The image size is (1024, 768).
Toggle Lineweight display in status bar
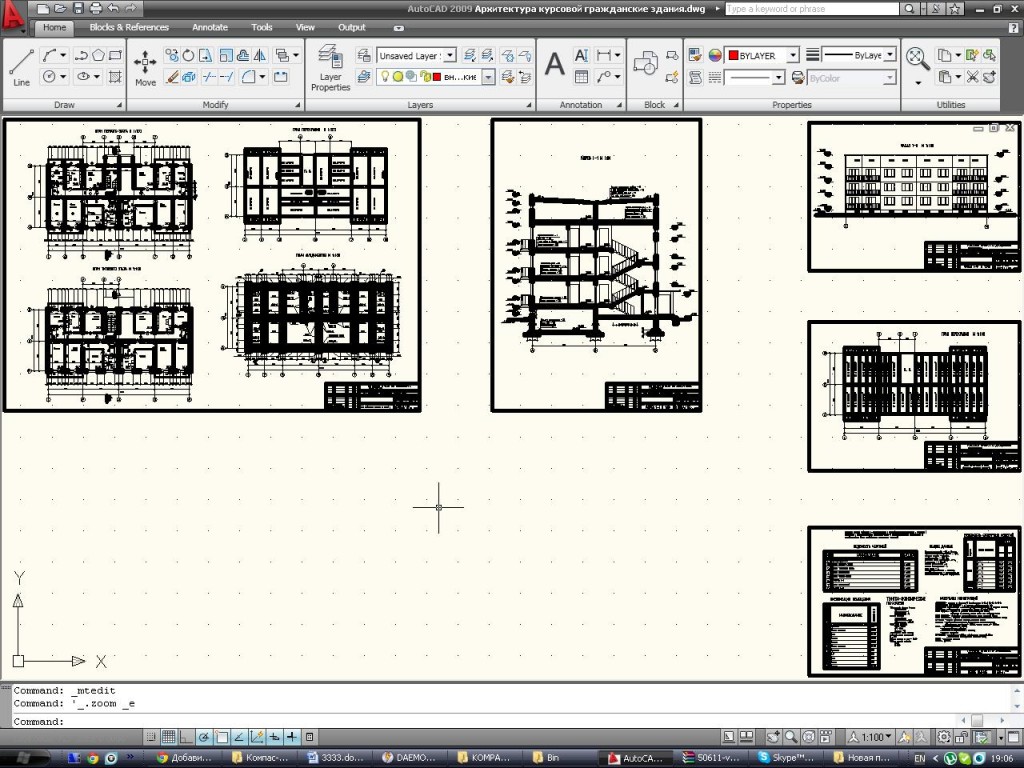coord(292,737)
